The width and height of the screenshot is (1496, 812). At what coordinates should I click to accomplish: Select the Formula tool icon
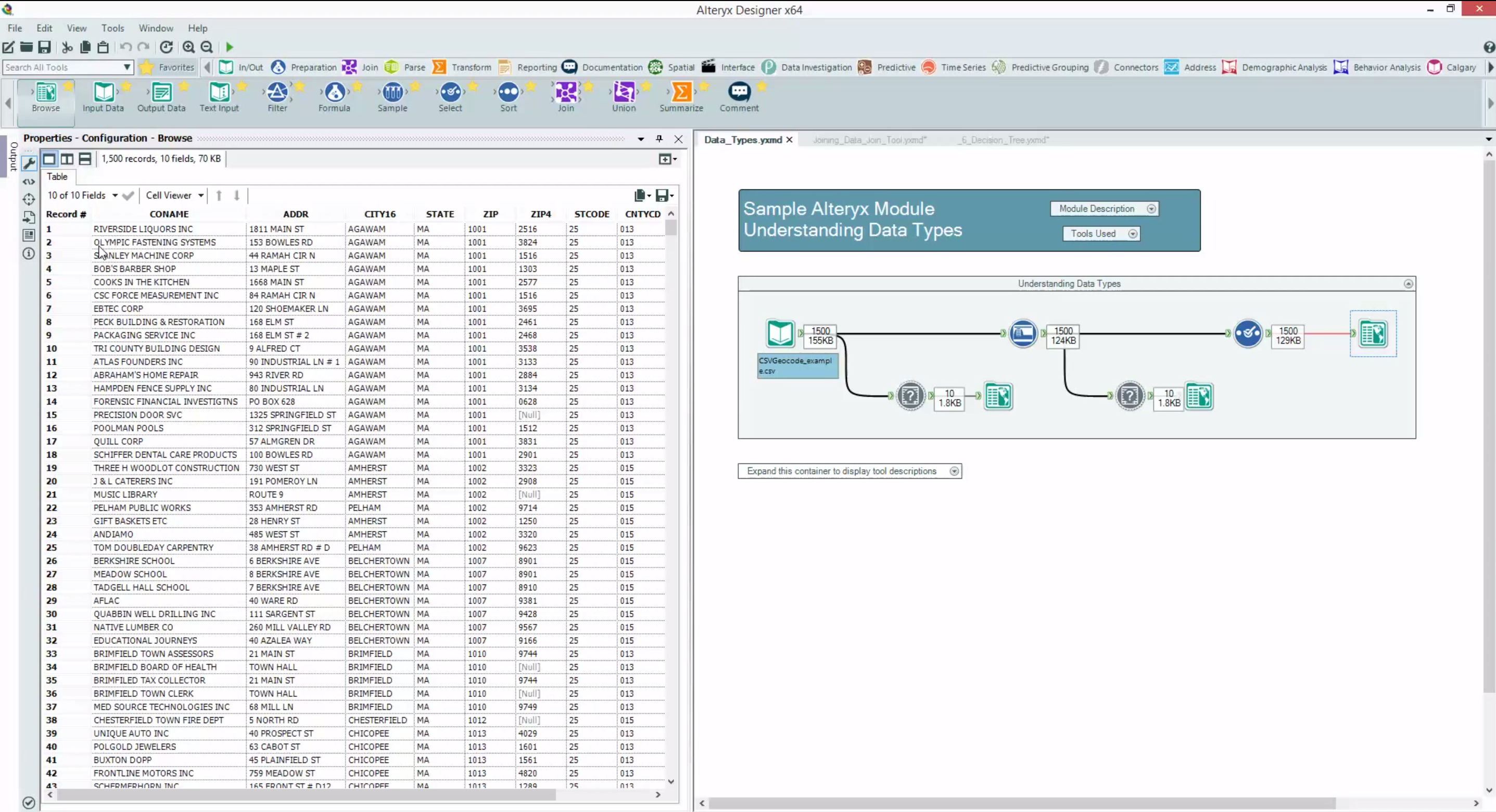[334, 93]
